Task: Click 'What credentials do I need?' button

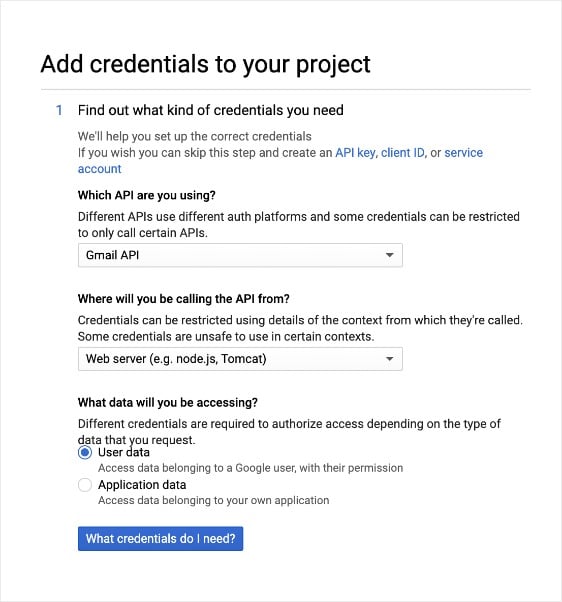Action: click(x=160, y=539)
